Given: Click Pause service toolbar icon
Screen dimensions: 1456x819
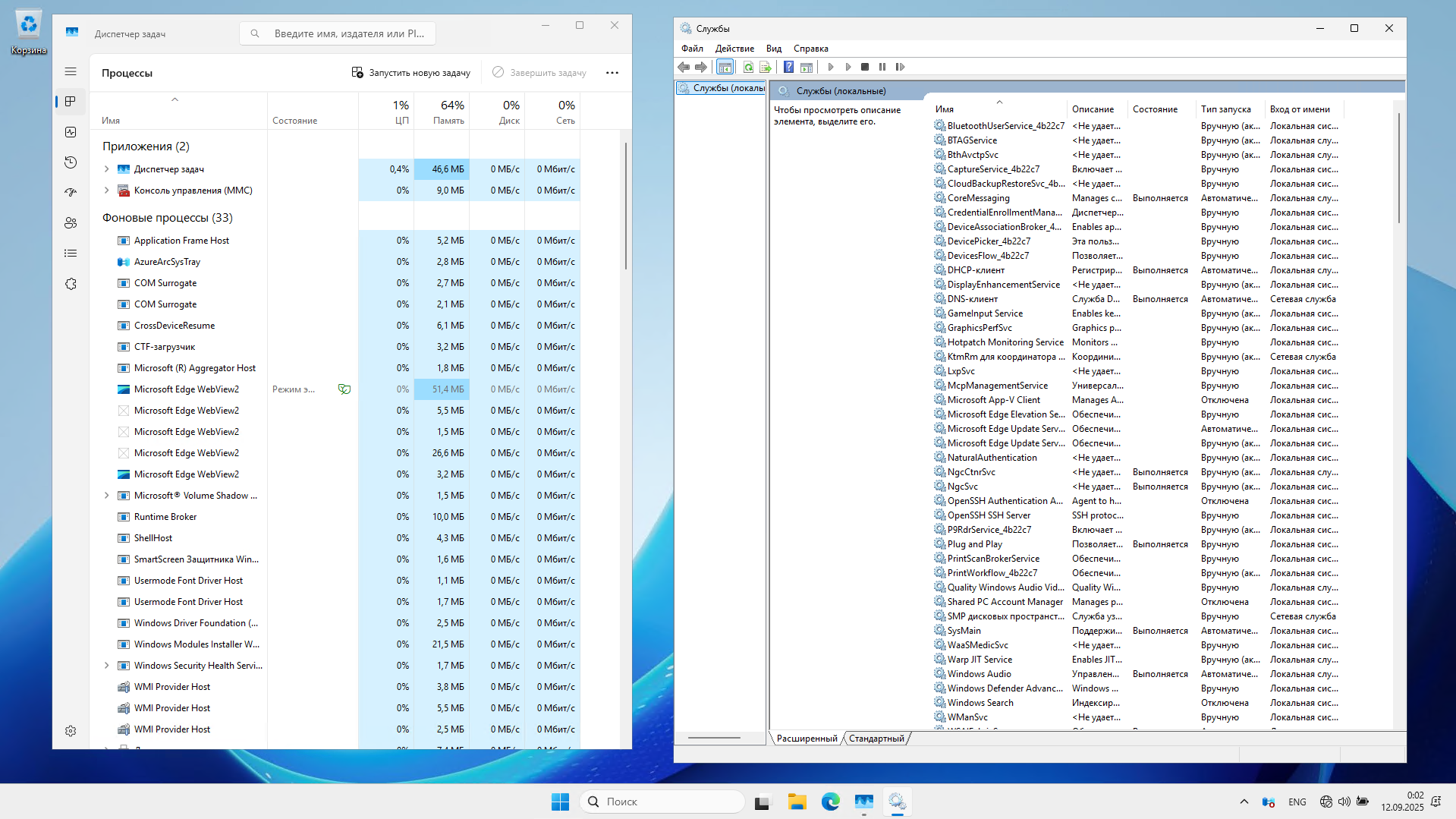Looking at the screenshot, I should click(882, 67).
